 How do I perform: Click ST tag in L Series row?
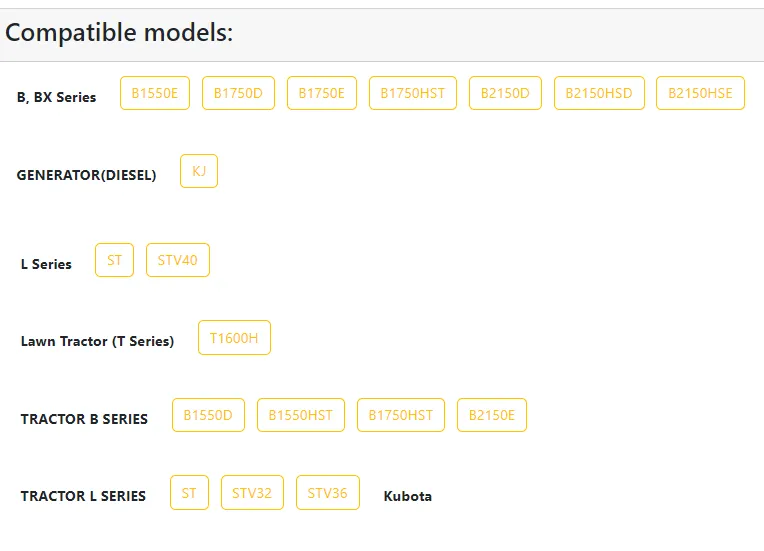(115, 260)
